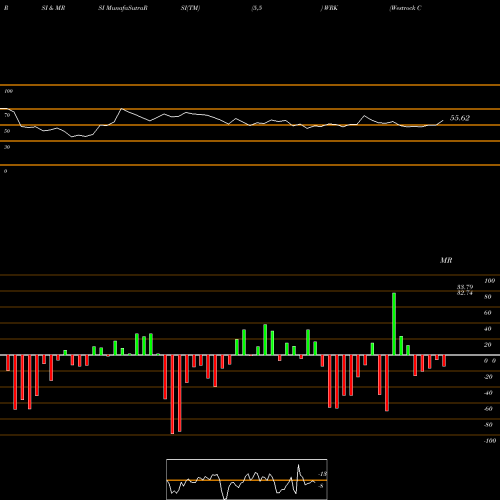Click the RSI value label 55.62

click(x=460, y=118)
